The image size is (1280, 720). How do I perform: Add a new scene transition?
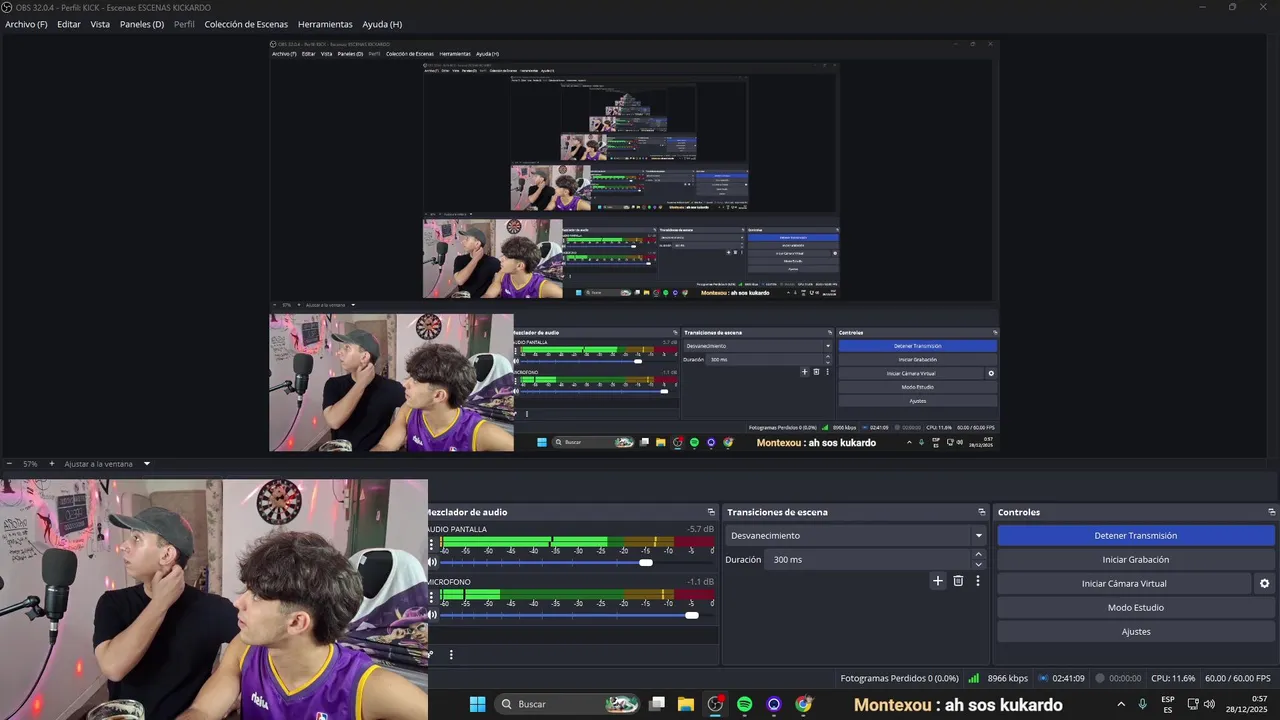click(x=938, y=581)
